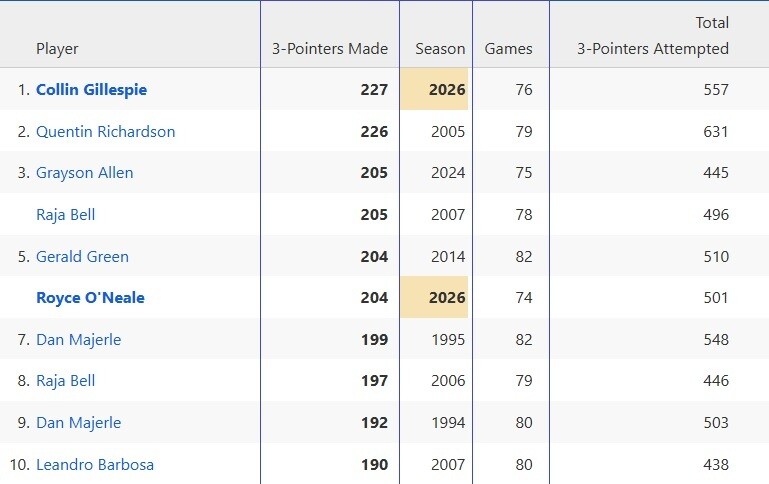Select the 227 three-pointers made cell
The image size is (769, 484).
(x=374, y=90)
